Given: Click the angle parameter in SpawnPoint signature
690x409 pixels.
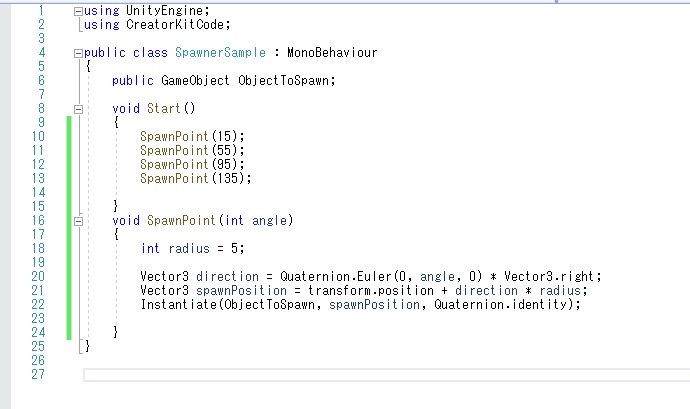Looking at the screenshot, I should coord(270,221).
